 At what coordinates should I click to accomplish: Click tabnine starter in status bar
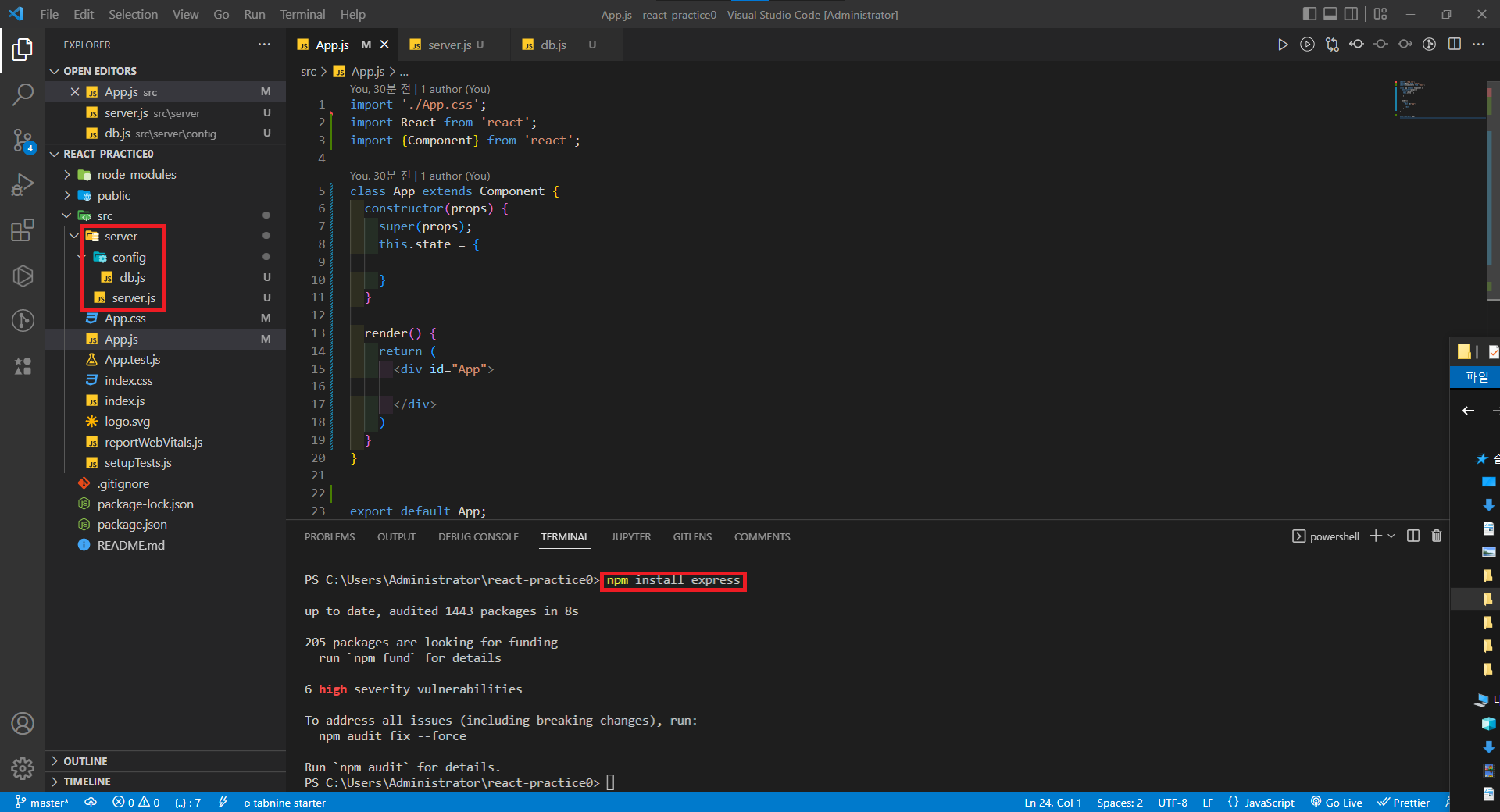(284, 803)
